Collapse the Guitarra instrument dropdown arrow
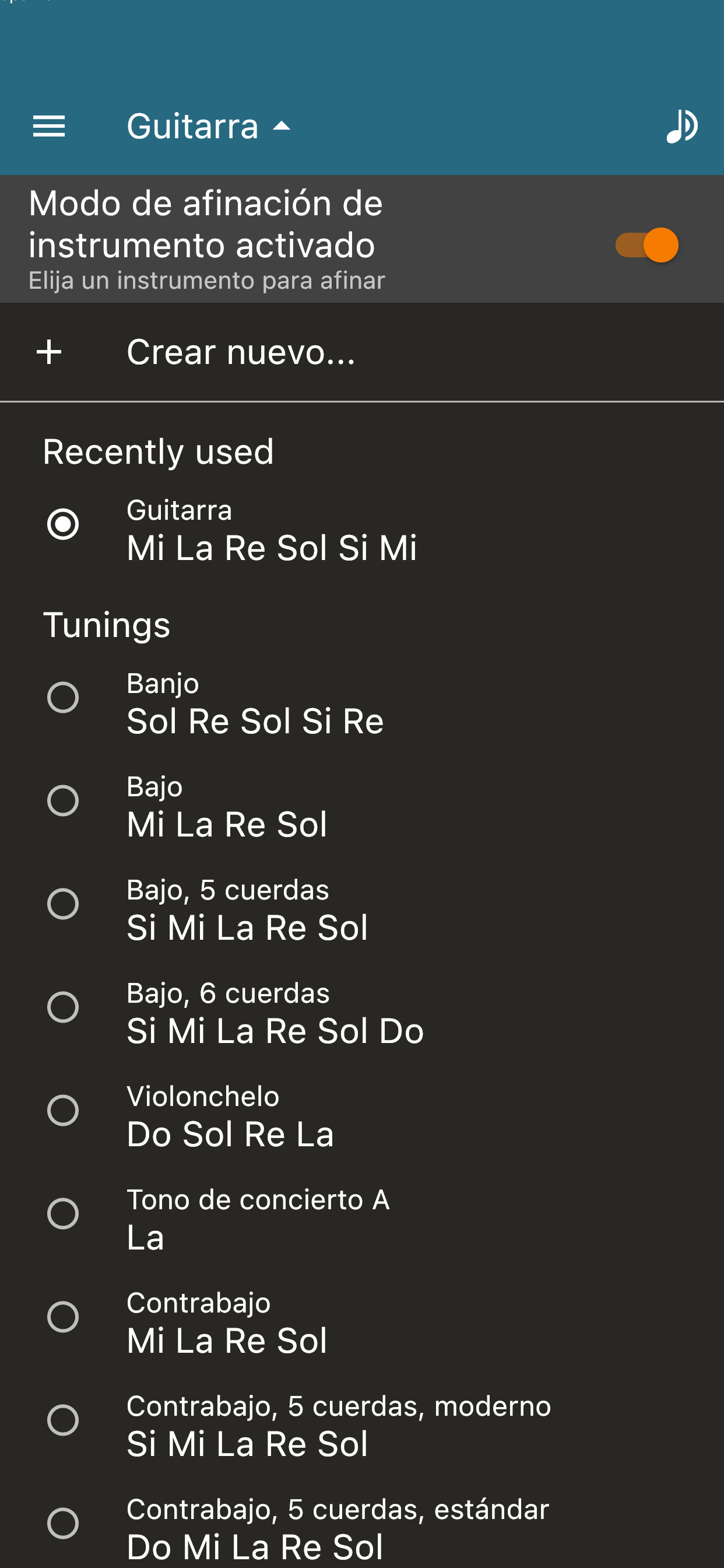The height and width of the screenshot is (1568, 724). tap(282, 126)
